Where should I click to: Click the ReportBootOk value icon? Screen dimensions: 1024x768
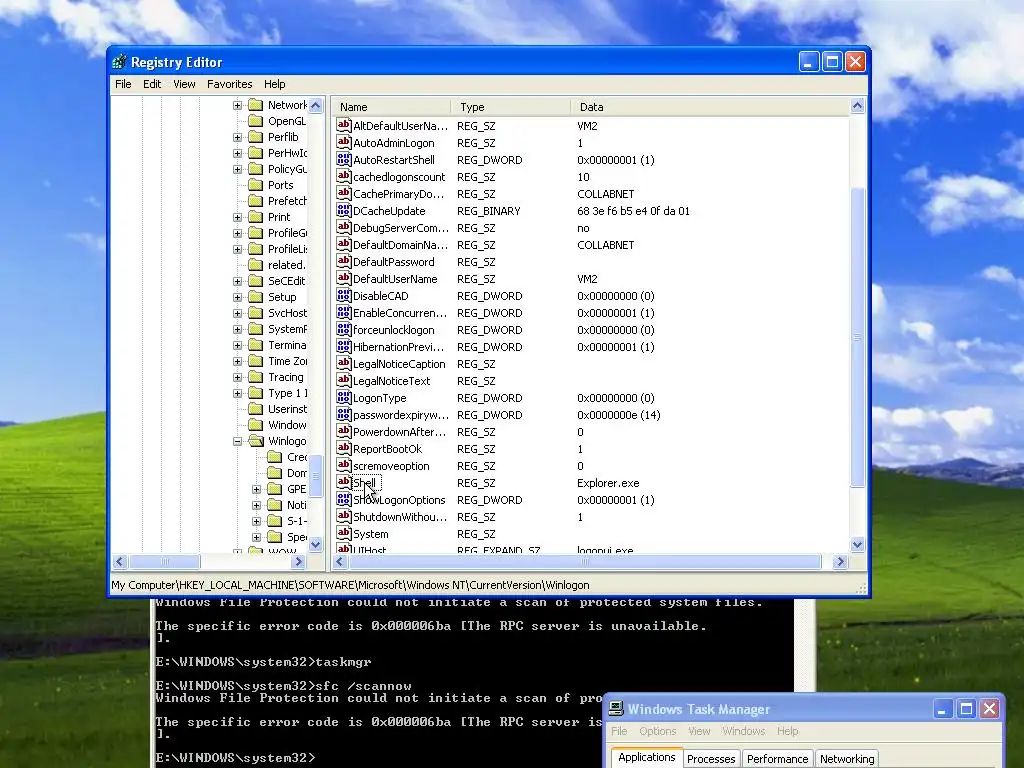pos(344,448)
